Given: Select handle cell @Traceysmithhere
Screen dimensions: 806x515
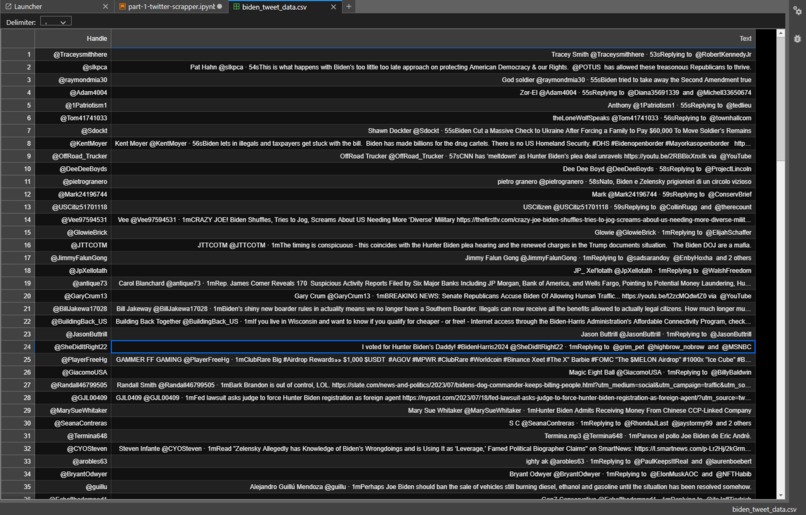Looking at the screenshot, I should click(73, 54).
